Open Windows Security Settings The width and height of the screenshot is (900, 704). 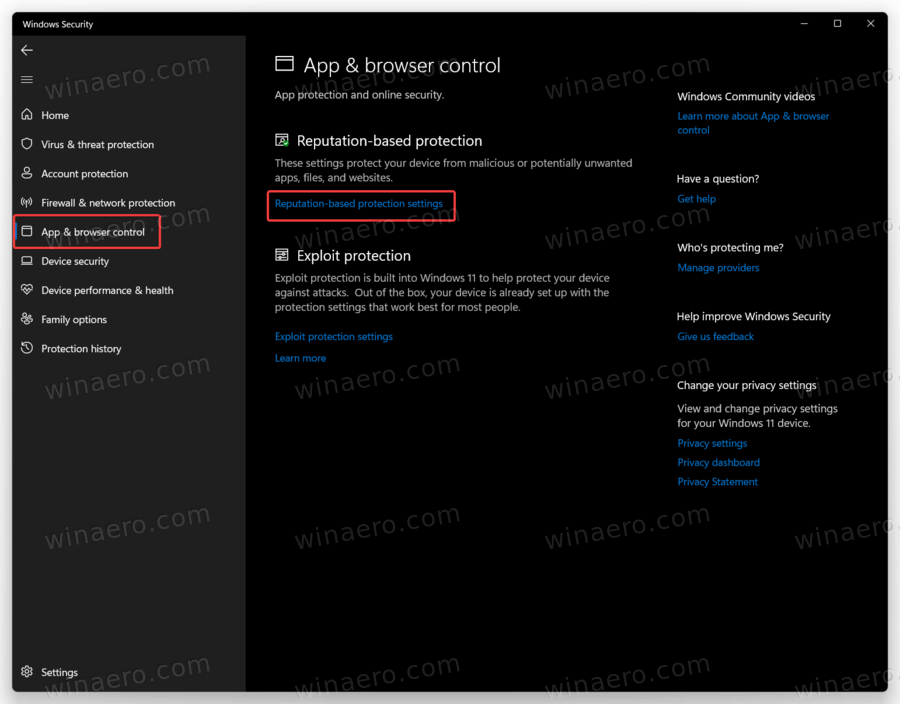pyautogui.click(x=59, y=672)
